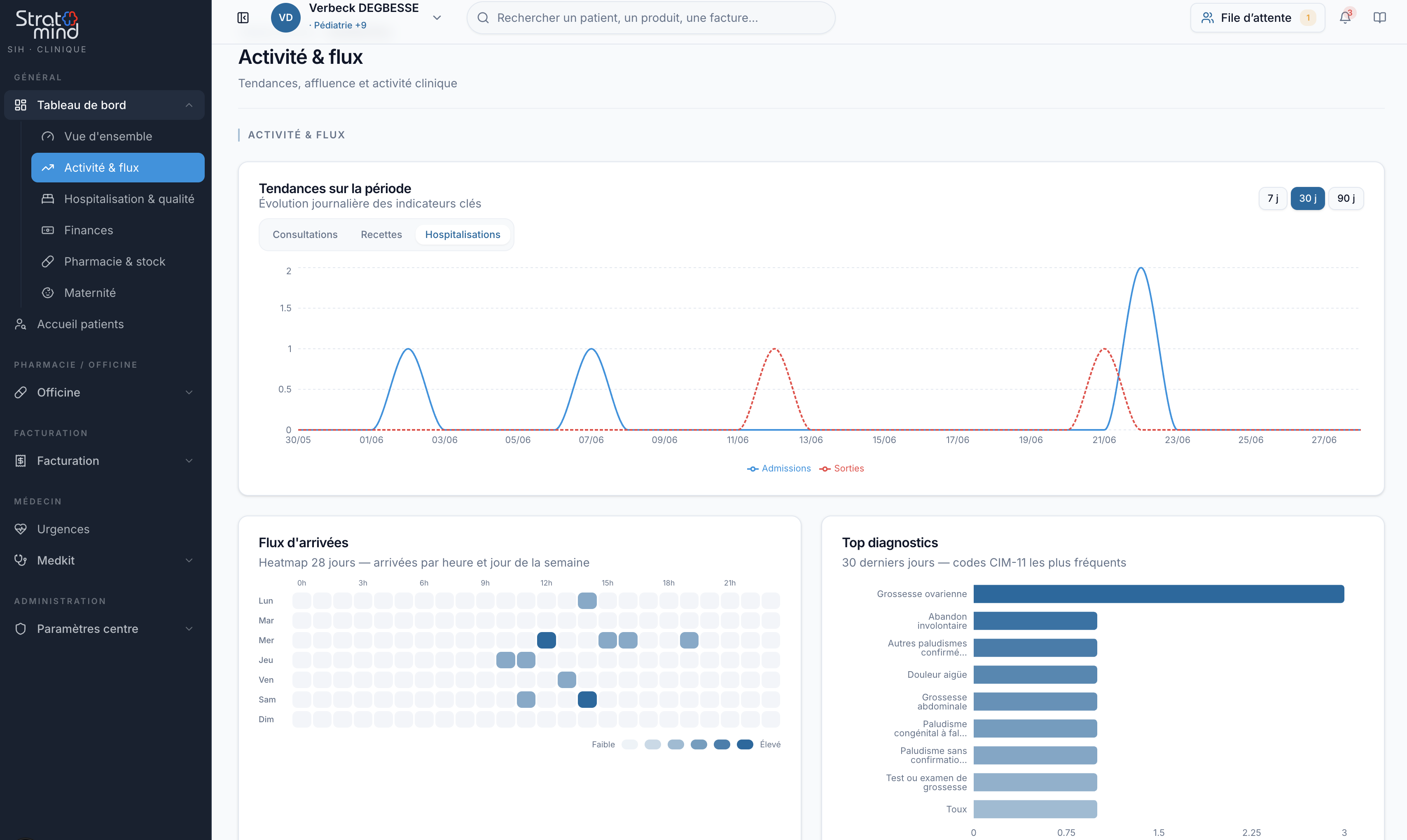Click the Medkit stethoscope icon
This screenshot has height=840, width=1407.
(21, 560)
